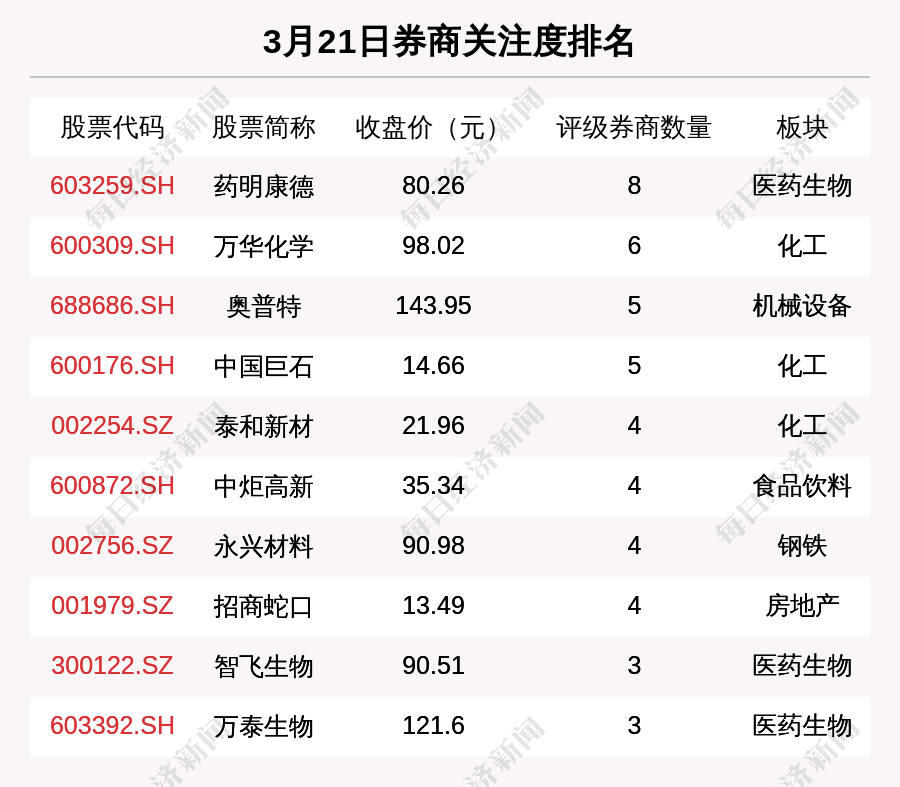Select the stock name 招商蛇口

click(x=263, y=606)
